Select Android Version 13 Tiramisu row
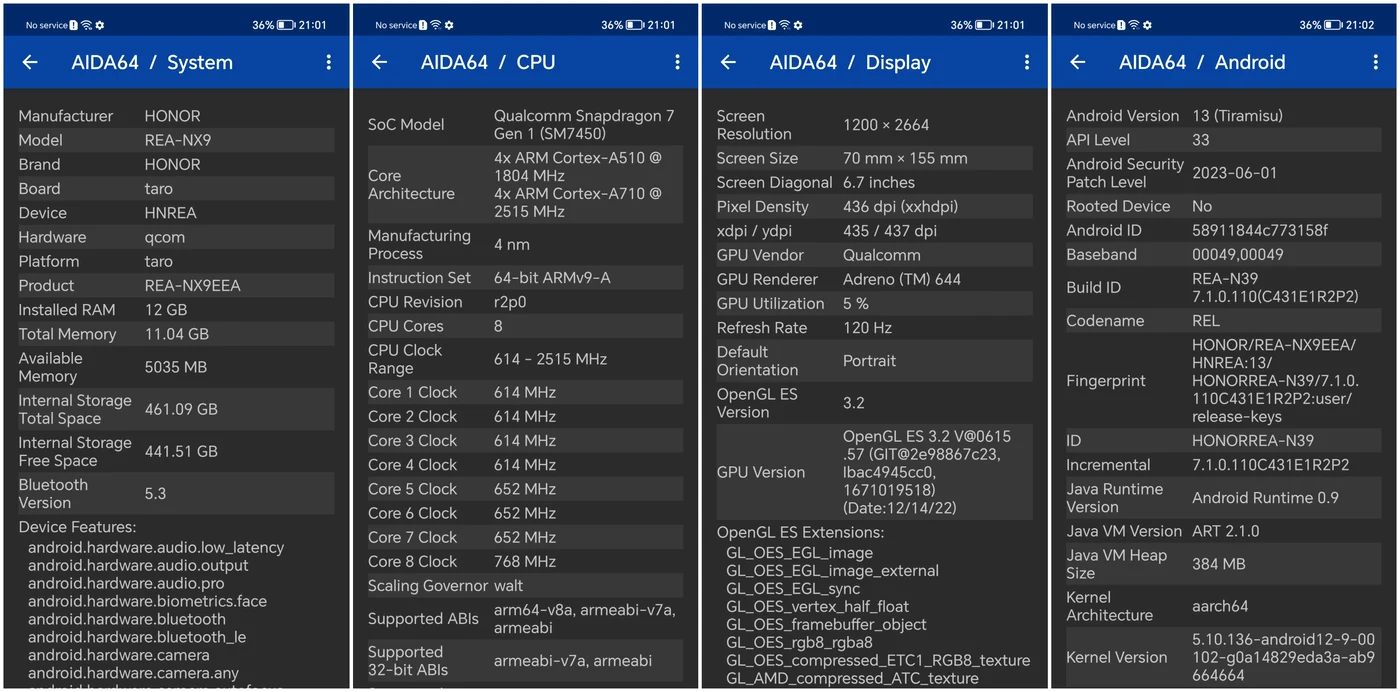 coord(1223,116)
